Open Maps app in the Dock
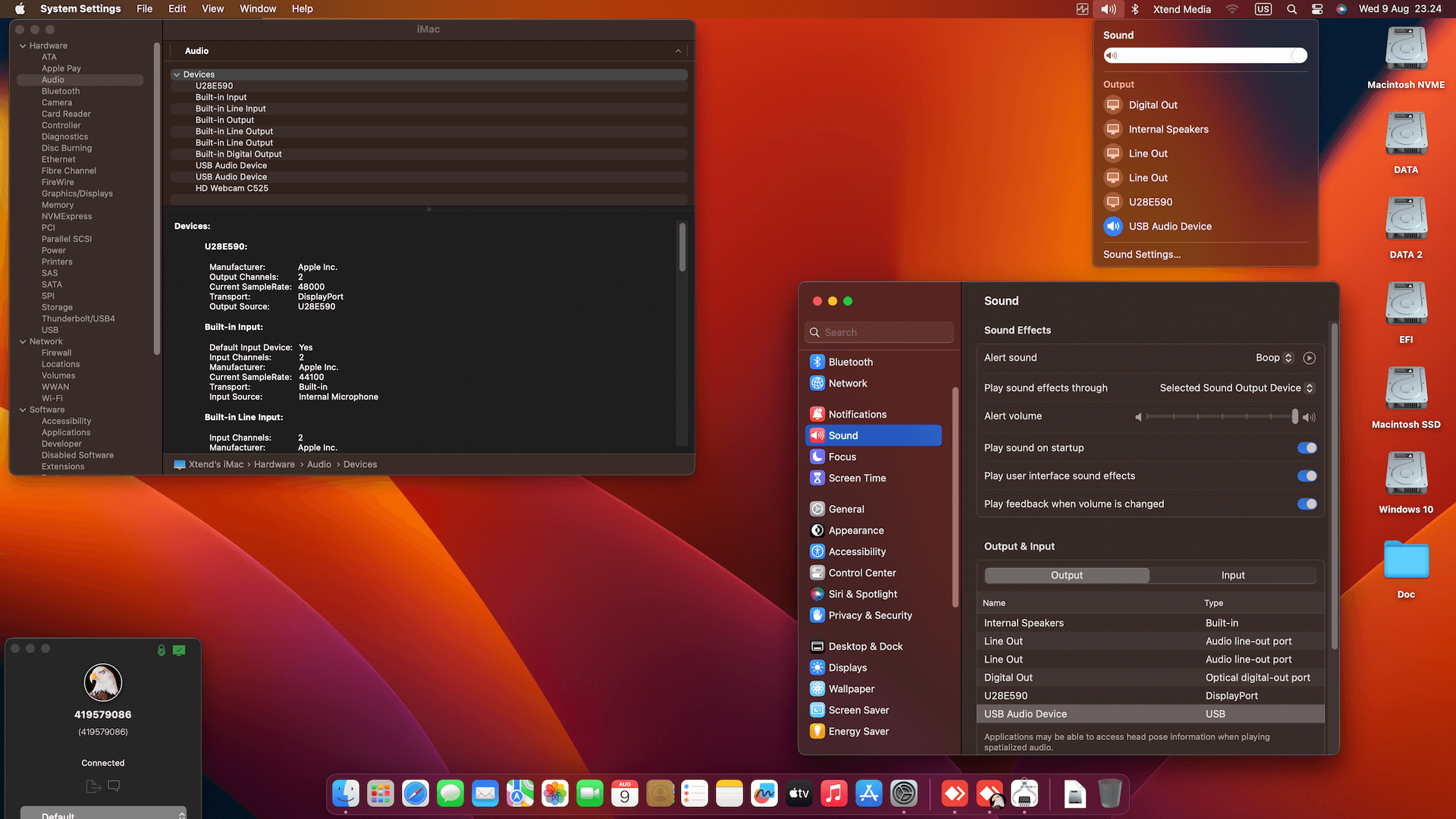 coord(520,794)
